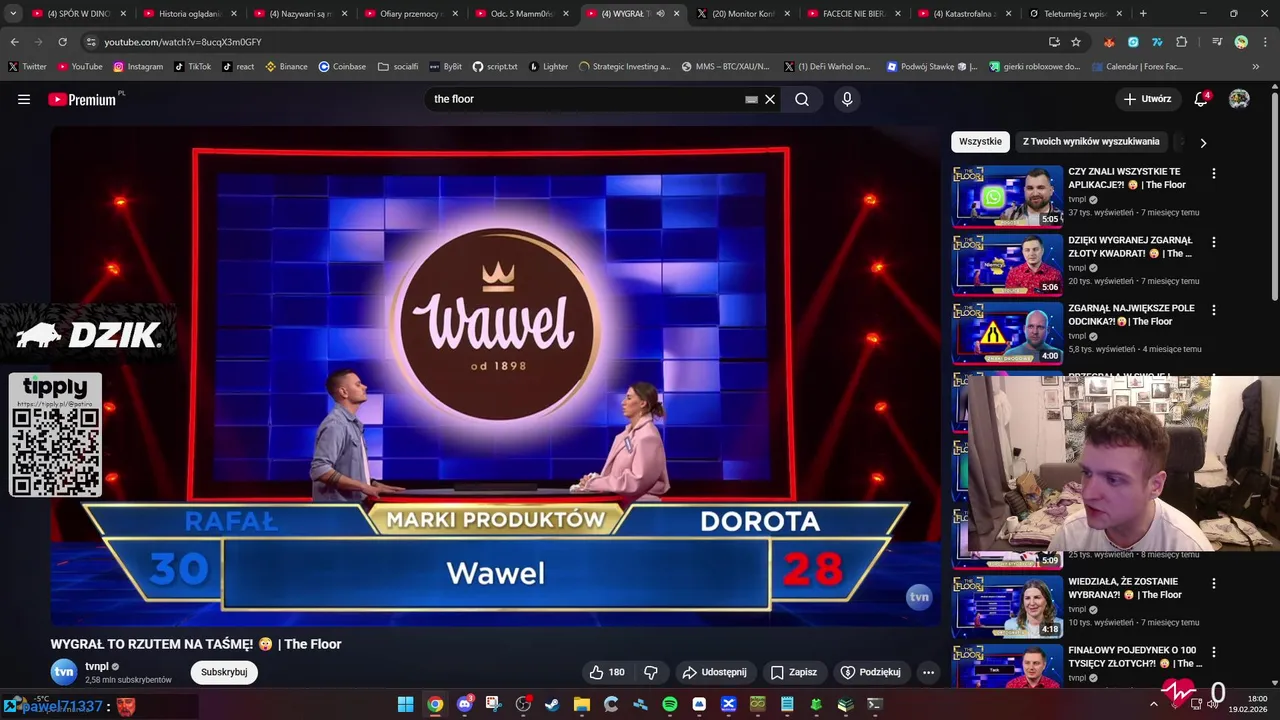Viewport: 1280px width, 720px height.
Task: Mute the playing 'WYGRAŁ' tab audio
Action: coord(660,14)
